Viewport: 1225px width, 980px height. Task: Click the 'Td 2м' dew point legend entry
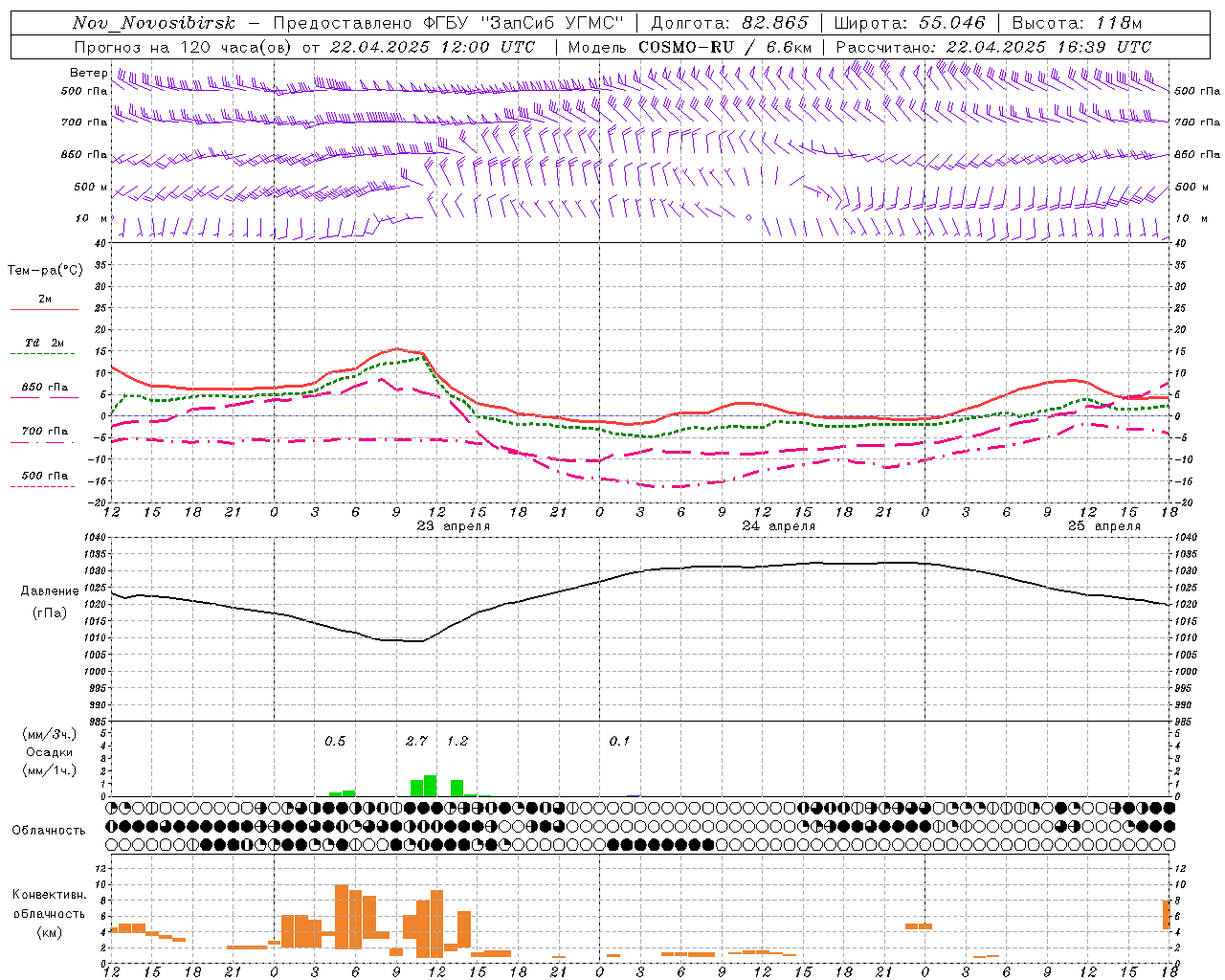pos(45,343)
